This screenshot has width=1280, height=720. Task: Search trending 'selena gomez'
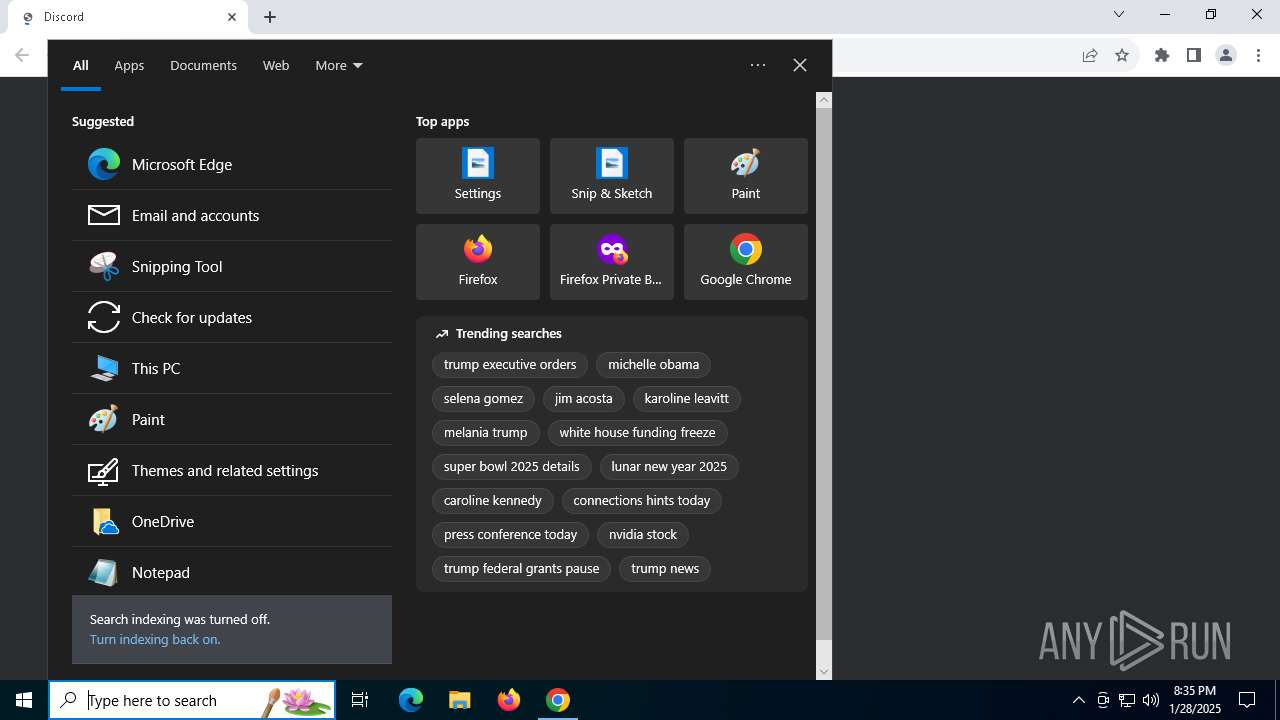click(x=483, y=398)
